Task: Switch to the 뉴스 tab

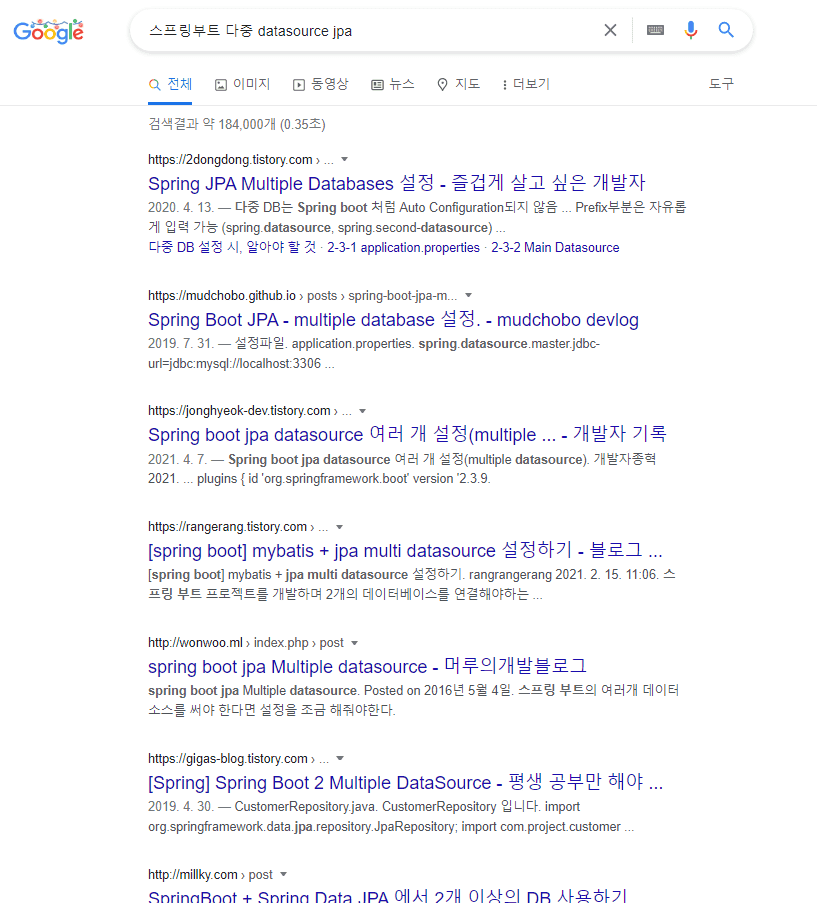Action: (x=393, y=85)
